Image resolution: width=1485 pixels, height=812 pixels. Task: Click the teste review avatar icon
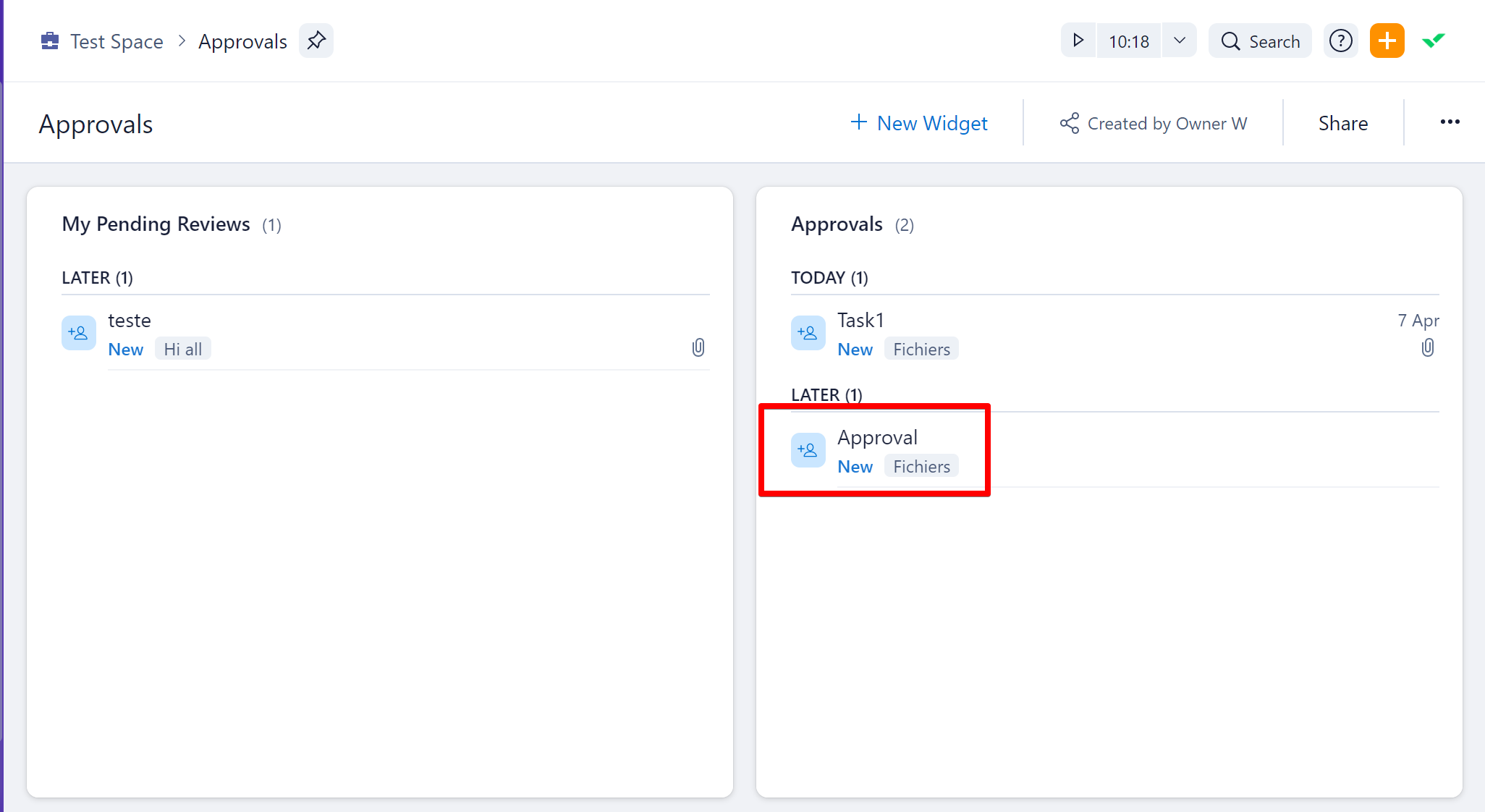click(79, 333)
